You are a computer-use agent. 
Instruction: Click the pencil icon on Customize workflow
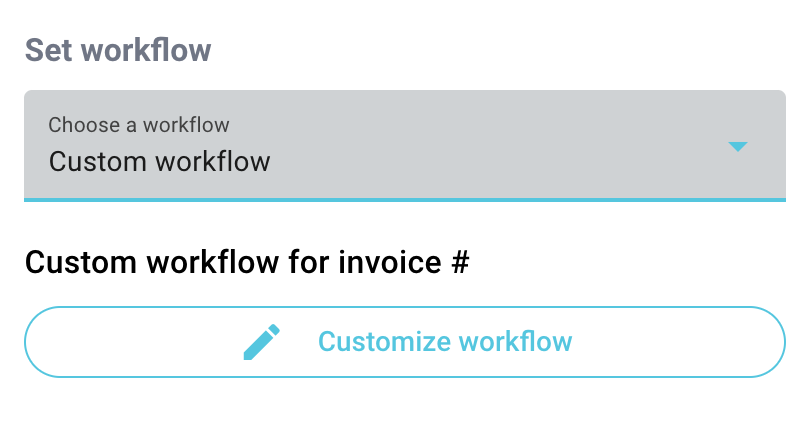coord(262,342)
